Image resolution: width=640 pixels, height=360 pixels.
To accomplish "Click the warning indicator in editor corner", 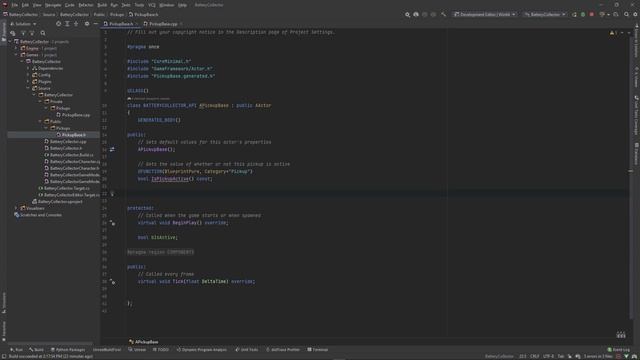I will click(613, 33).
